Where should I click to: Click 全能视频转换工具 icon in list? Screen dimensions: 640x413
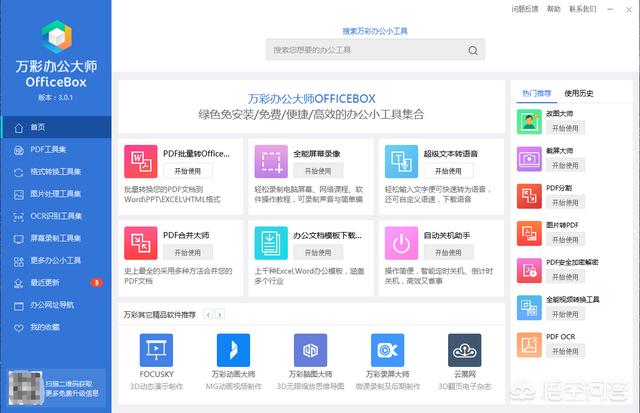[529, 307]
